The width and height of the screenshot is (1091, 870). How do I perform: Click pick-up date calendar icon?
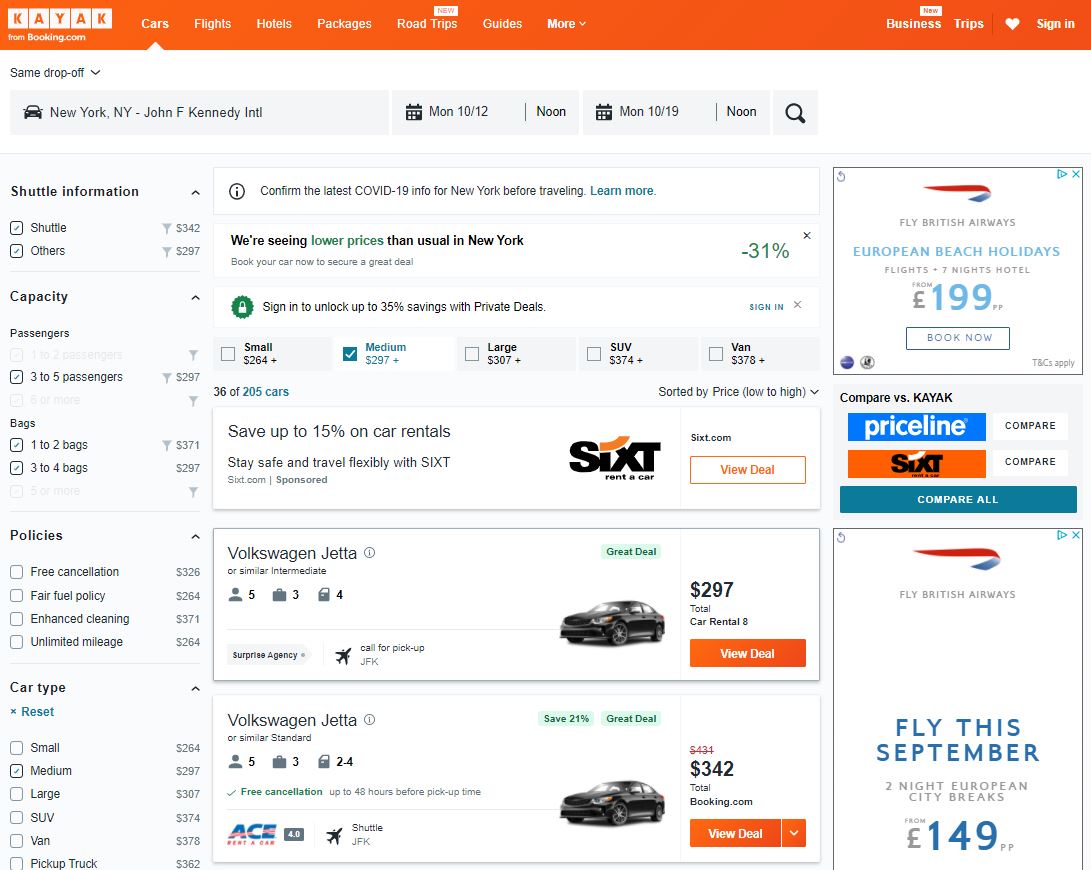click(x=414, y=112)
